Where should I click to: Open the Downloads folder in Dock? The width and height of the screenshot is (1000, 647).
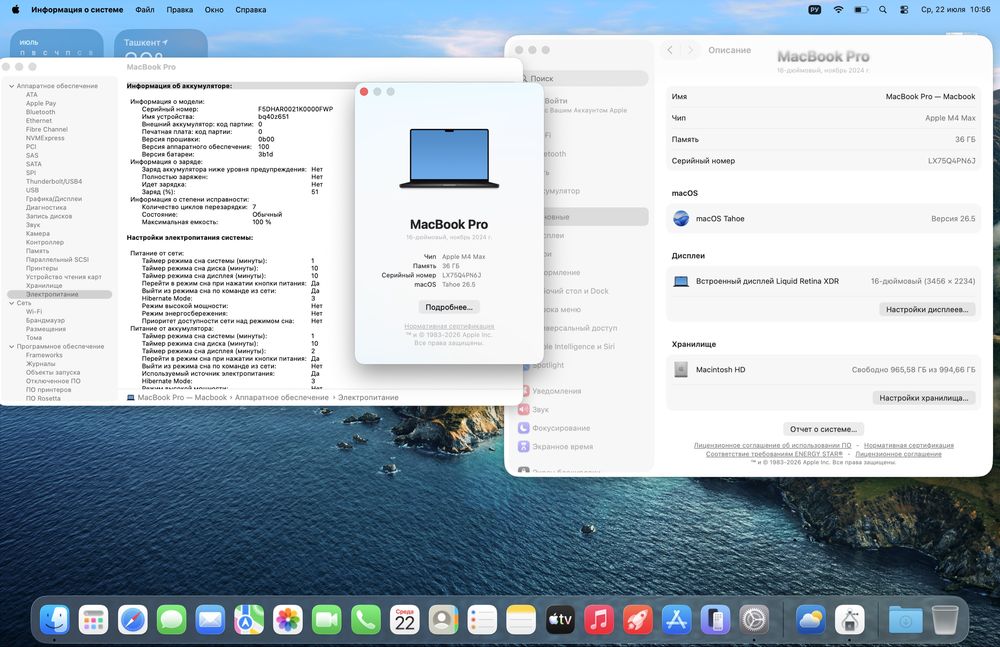(906, 620)
